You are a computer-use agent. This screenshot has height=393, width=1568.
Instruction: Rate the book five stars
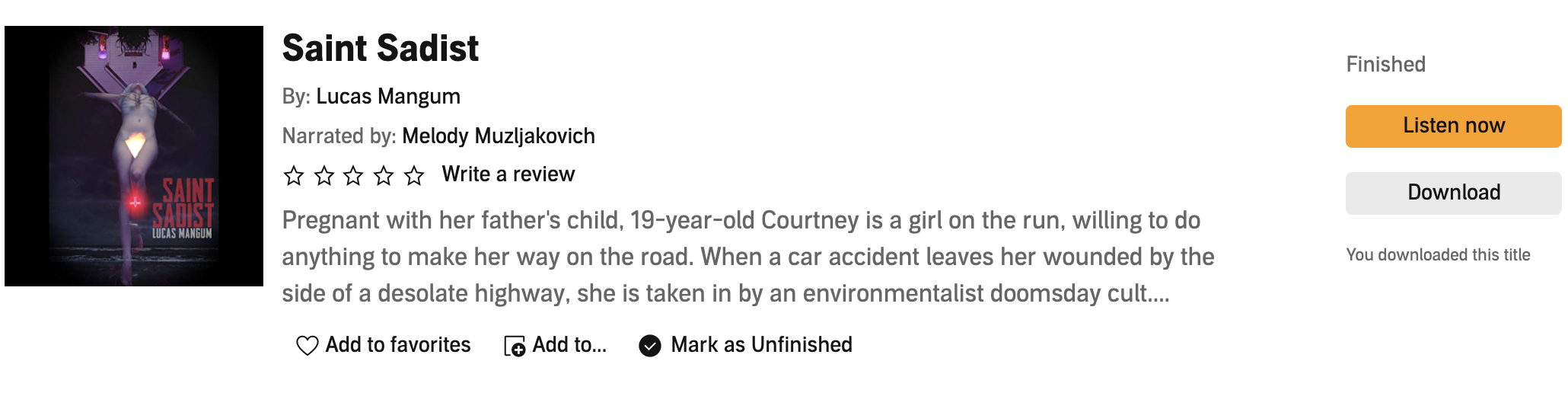click(414, 176)
